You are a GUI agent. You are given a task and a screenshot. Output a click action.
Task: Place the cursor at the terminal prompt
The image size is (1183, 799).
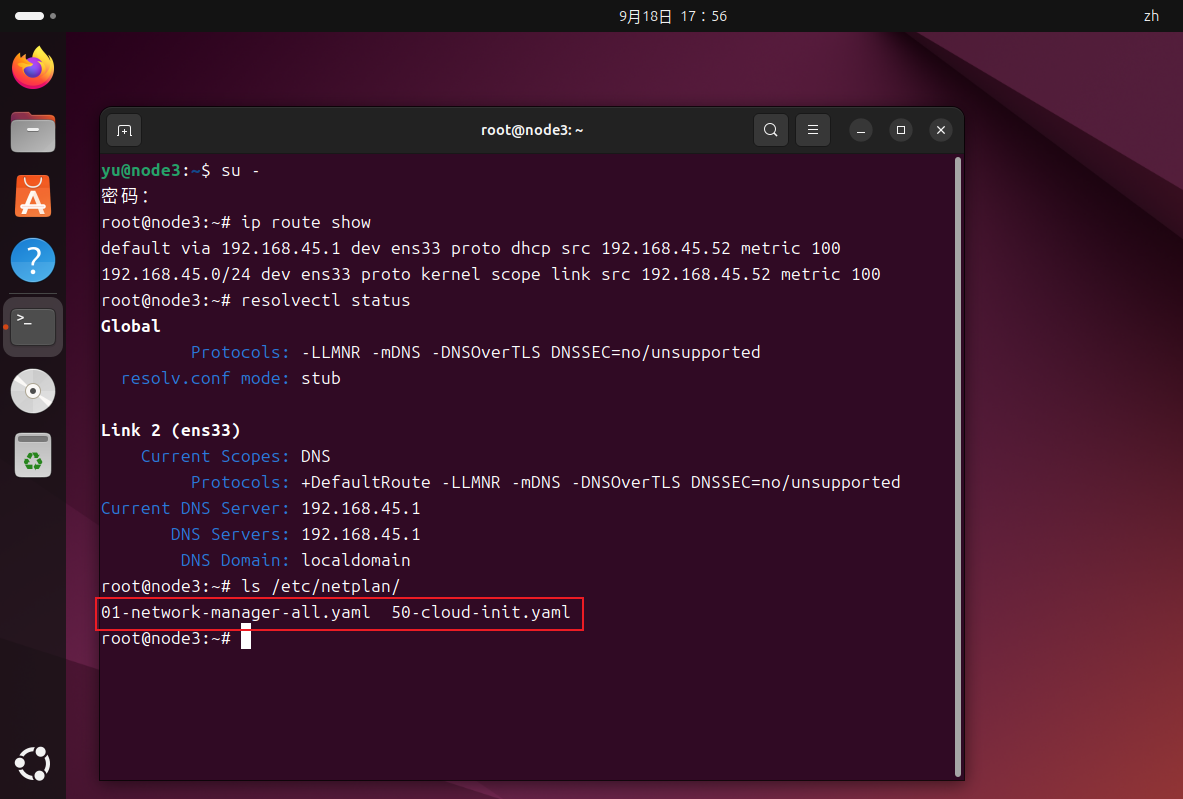(x=245, y=637)
